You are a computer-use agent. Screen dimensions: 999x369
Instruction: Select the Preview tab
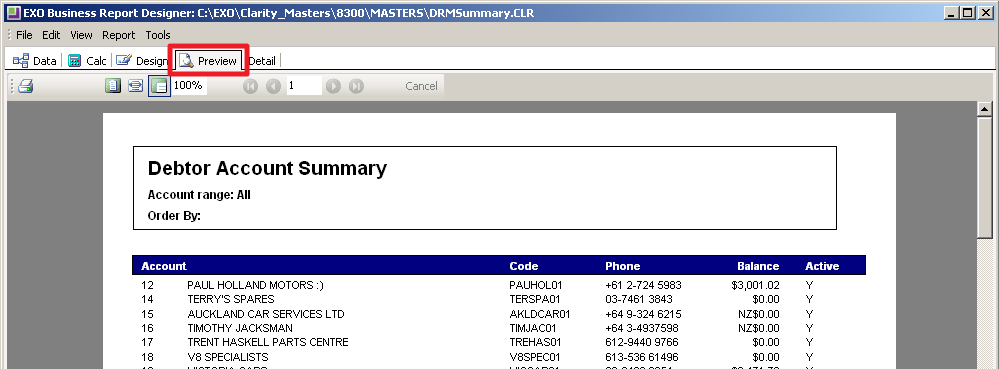pyautogui.click(x=208, y=61)
